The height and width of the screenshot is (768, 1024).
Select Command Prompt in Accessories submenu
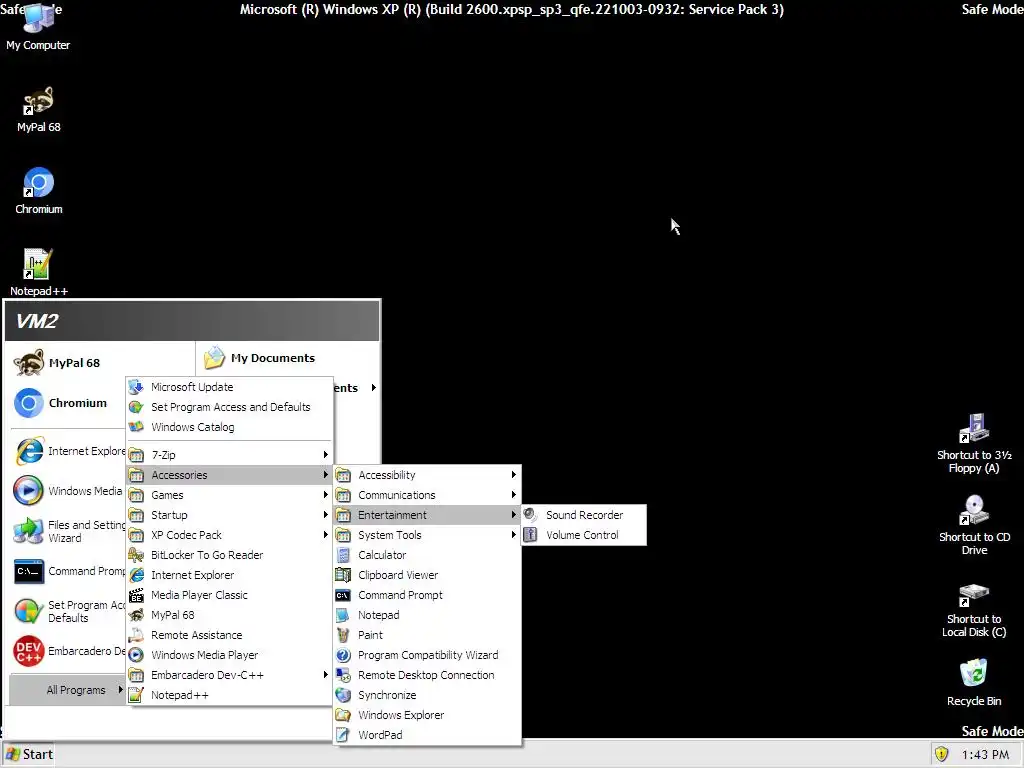pos(427,595)
